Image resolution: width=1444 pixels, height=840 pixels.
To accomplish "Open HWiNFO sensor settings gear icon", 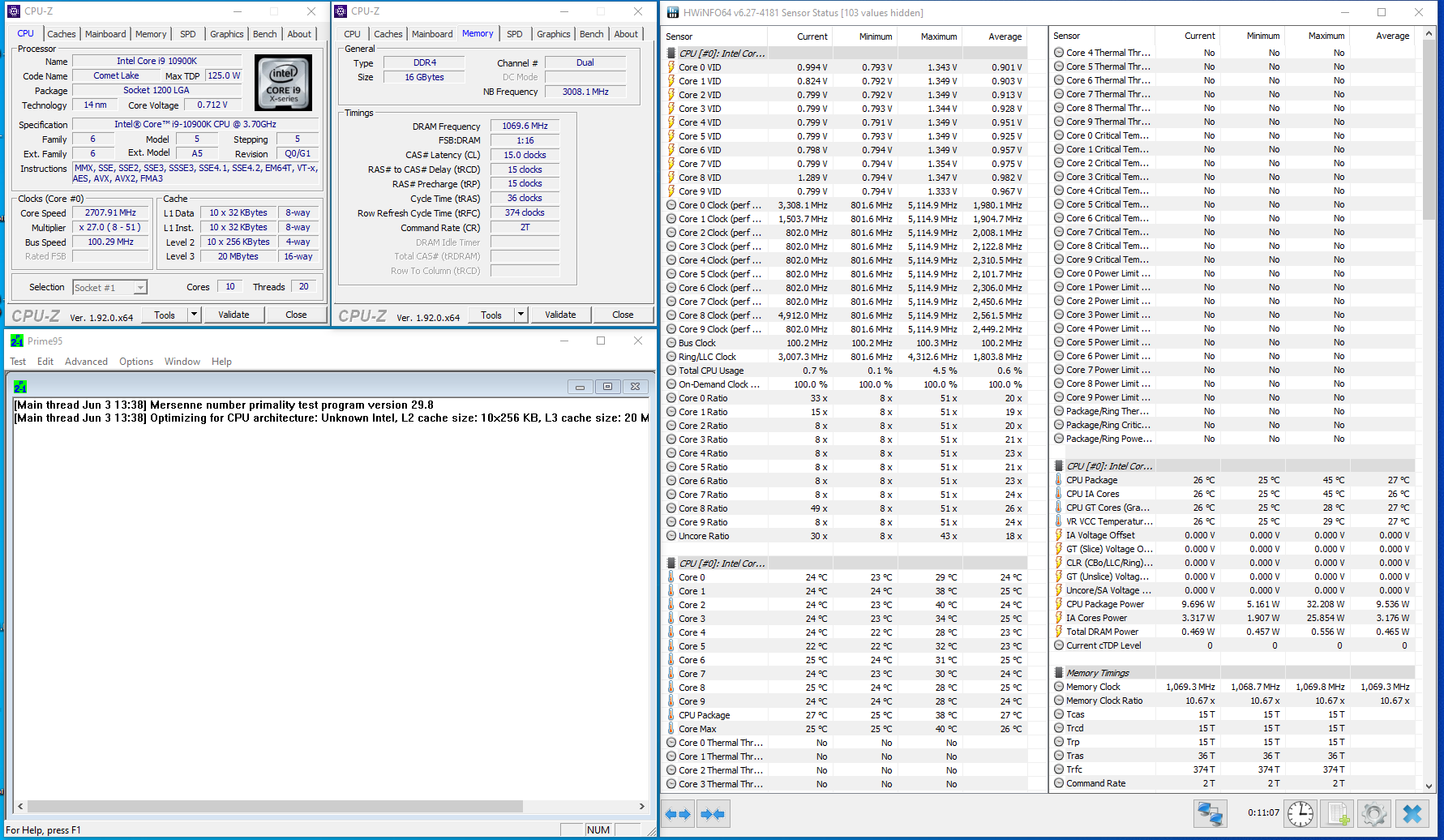I will point(1373,813).
